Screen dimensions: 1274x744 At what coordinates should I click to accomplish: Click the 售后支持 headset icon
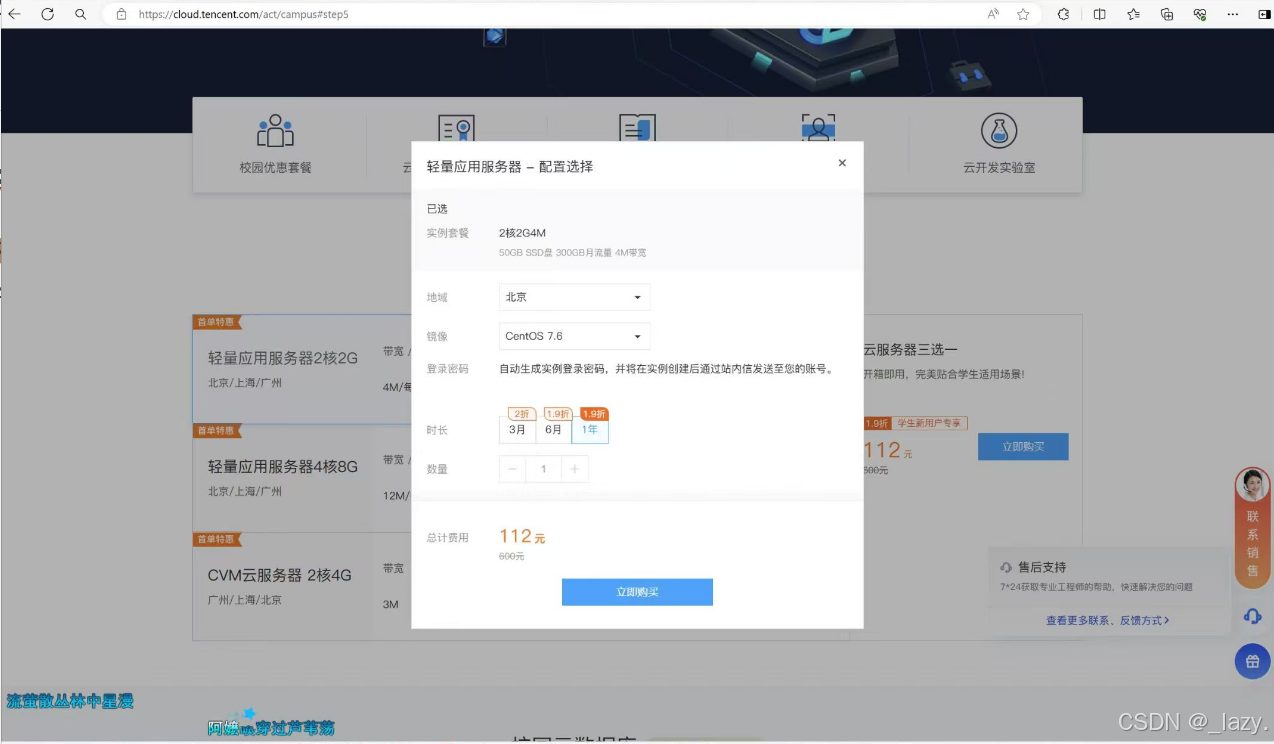coord(1006,567)
